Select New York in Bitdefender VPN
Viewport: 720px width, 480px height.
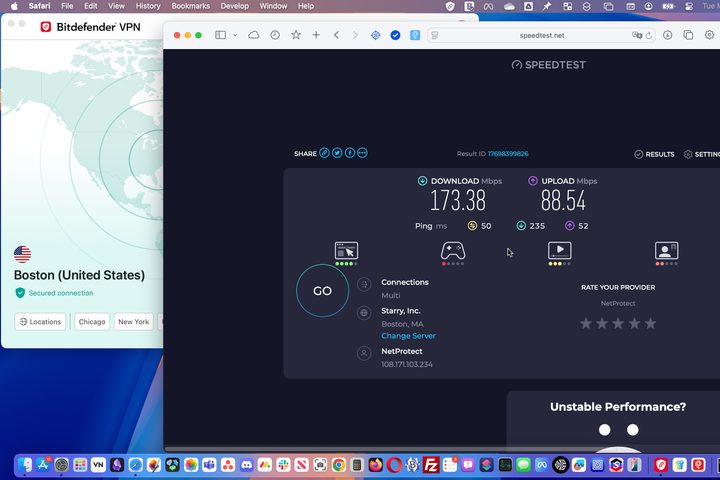click(x=134, y=322)
